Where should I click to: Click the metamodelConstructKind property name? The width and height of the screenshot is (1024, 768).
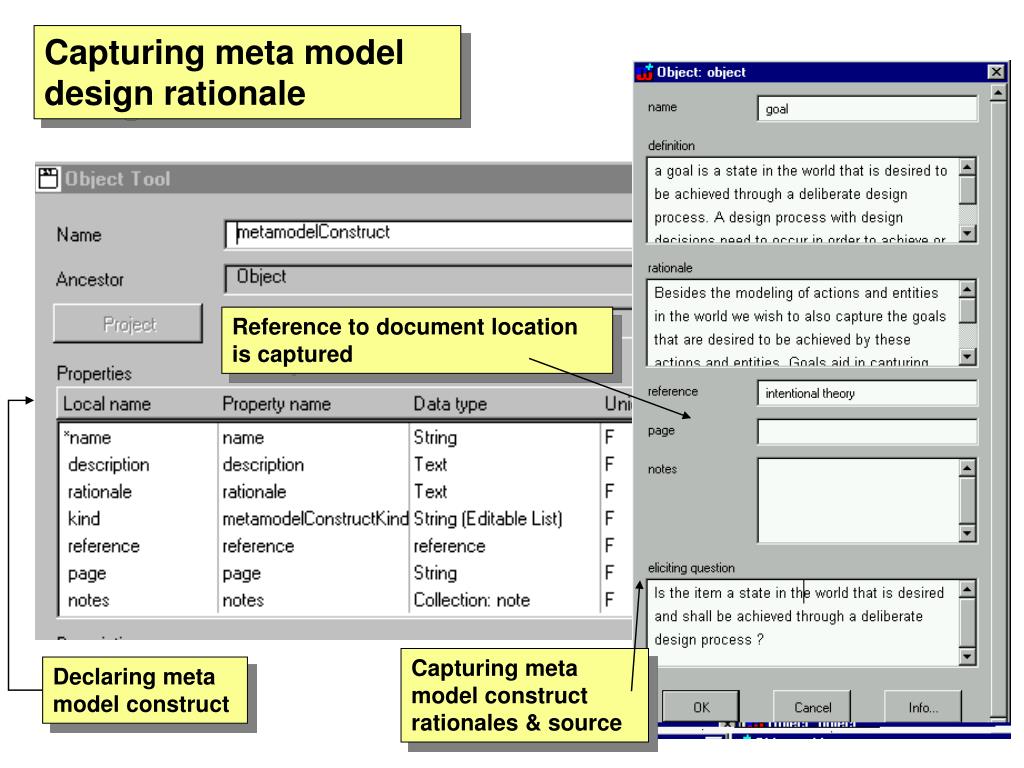point(315,519)
